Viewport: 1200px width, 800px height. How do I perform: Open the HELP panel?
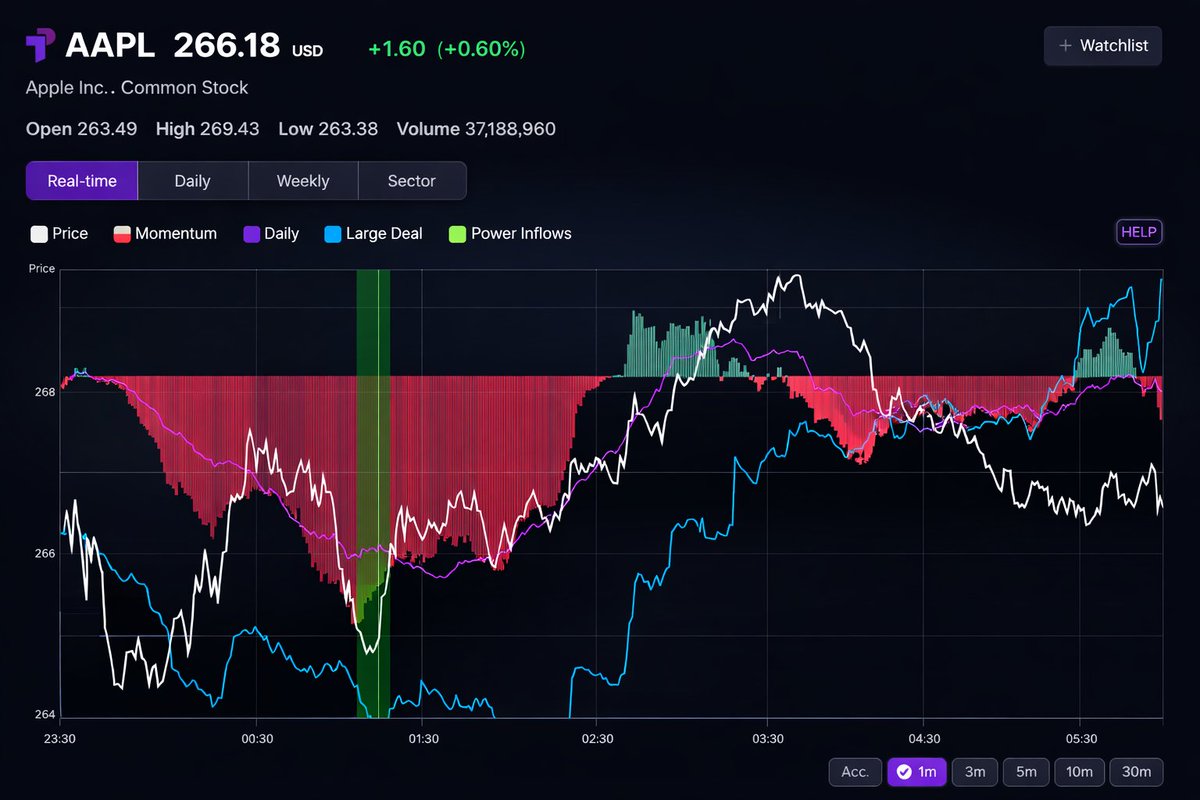(x=1138, y=231)
